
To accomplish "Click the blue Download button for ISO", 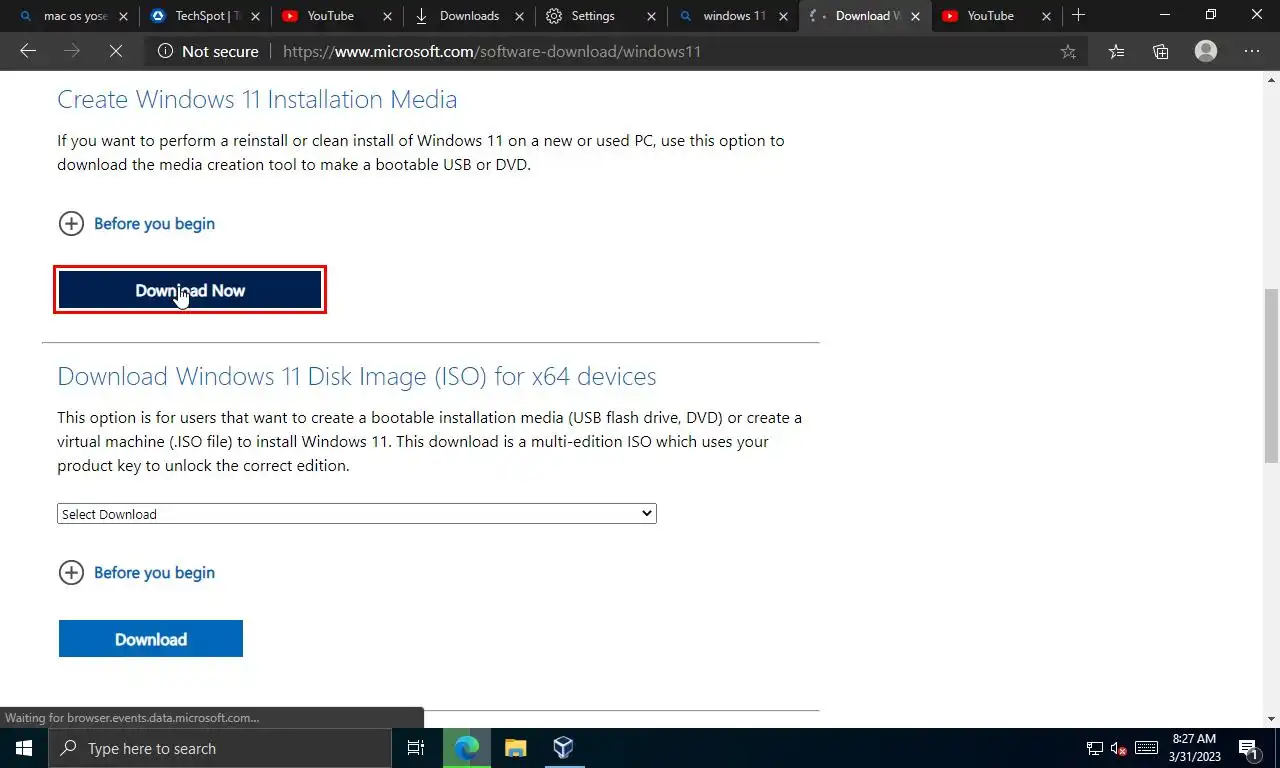I will tap(151, 639).
